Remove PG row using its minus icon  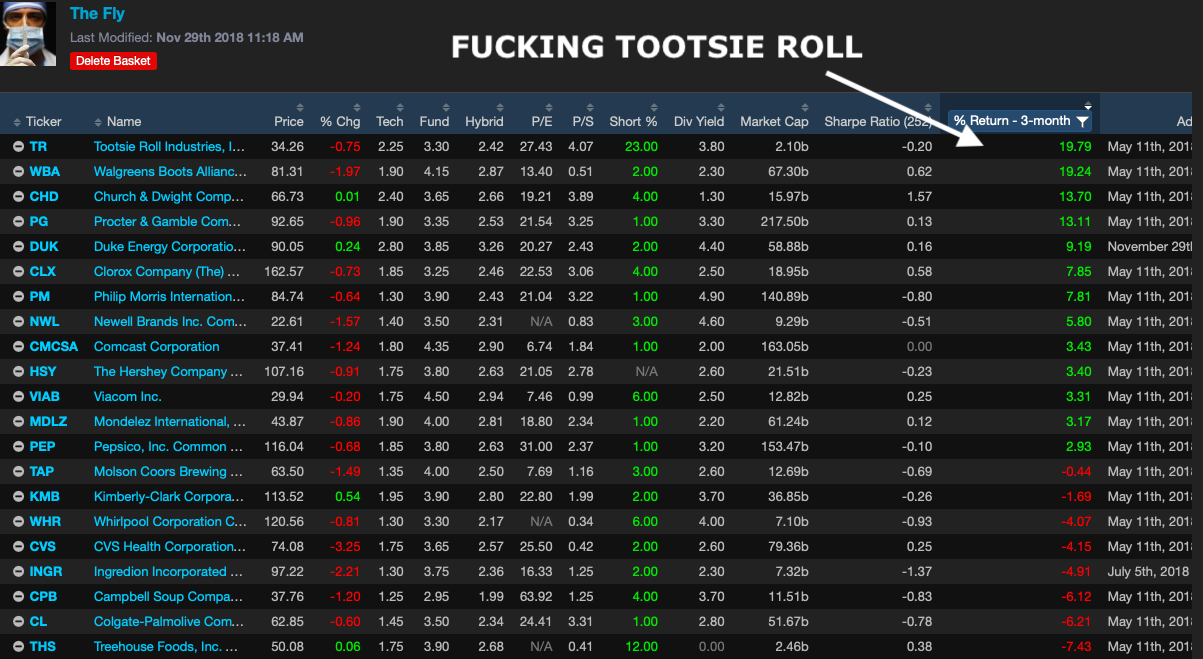coord(18,221)
